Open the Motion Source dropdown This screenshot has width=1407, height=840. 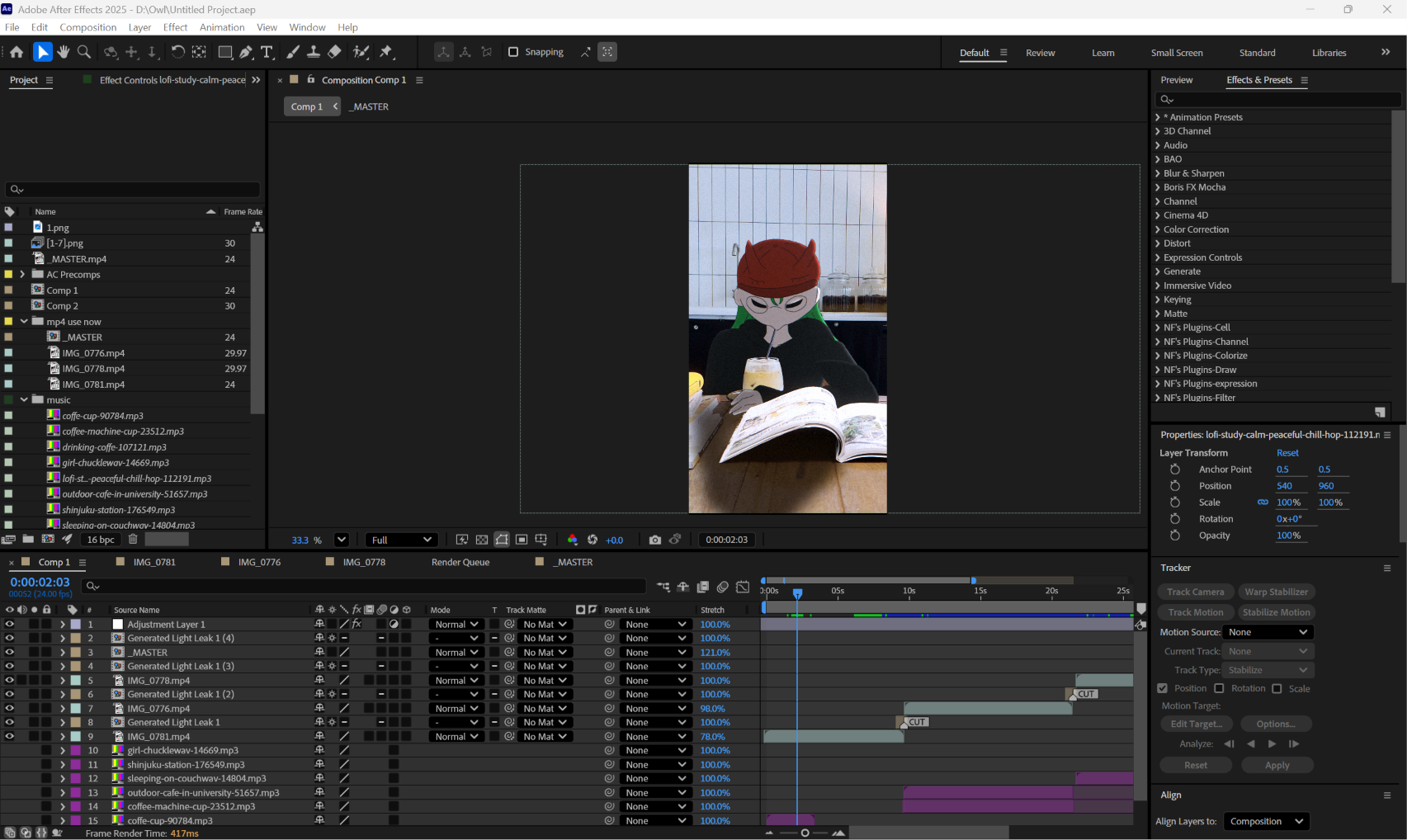[1268, 632]
